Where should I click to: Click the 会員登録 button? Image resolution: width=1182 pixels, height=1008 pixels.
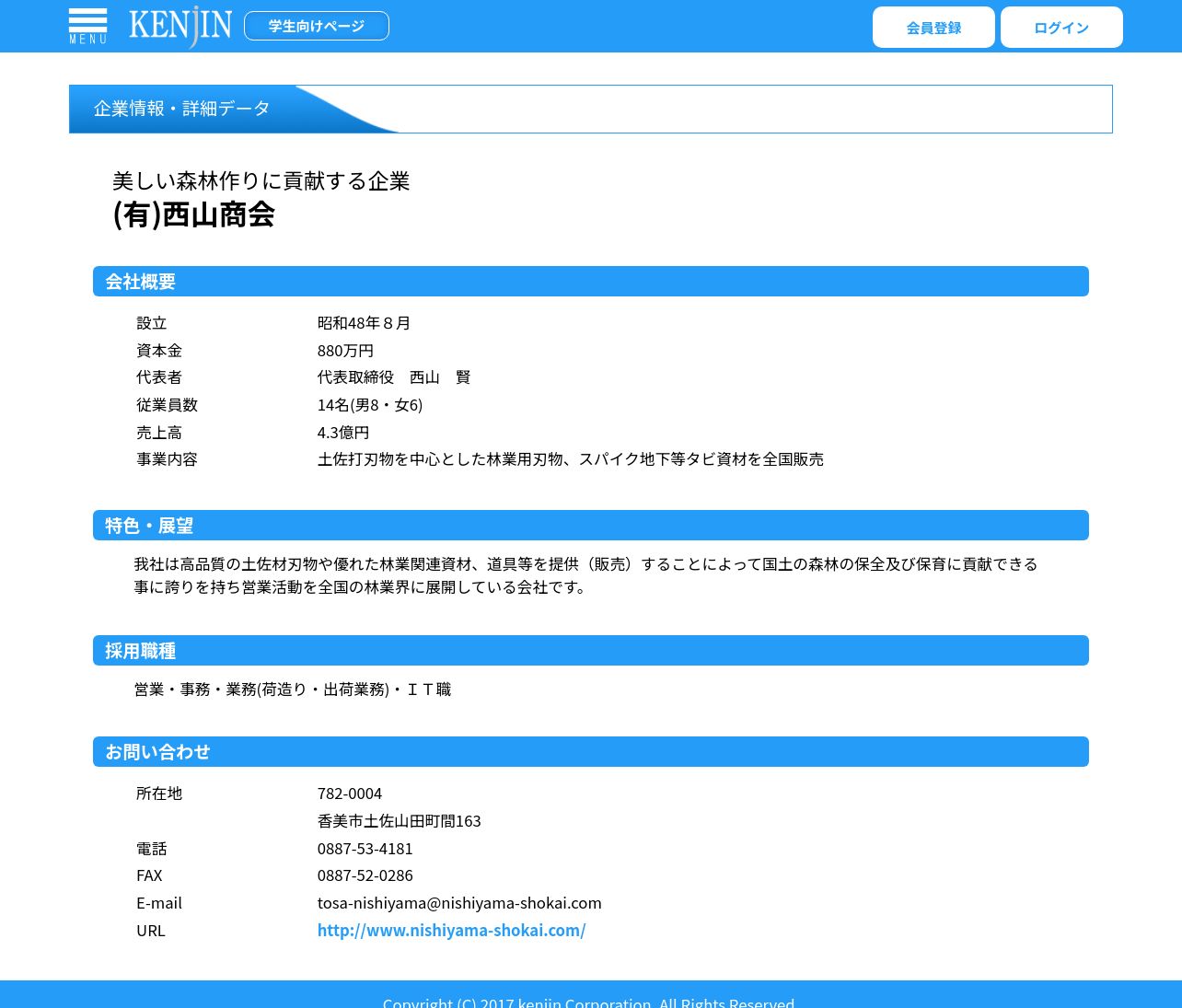pyautogui.click(x=933, y=28)
